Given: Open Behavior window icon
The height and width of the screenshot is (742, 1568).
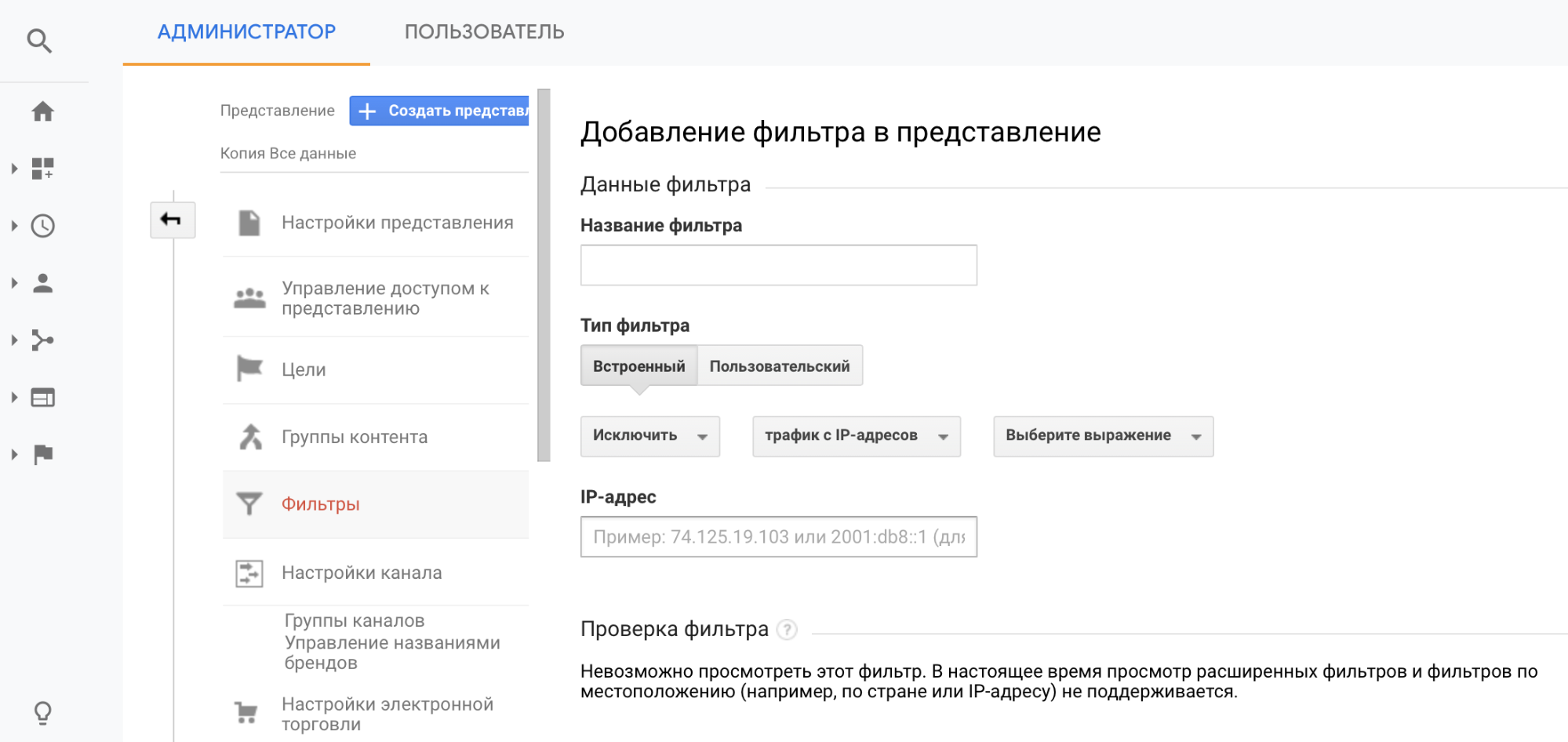Looking at the screenshot, I should (x=42, y=398).
